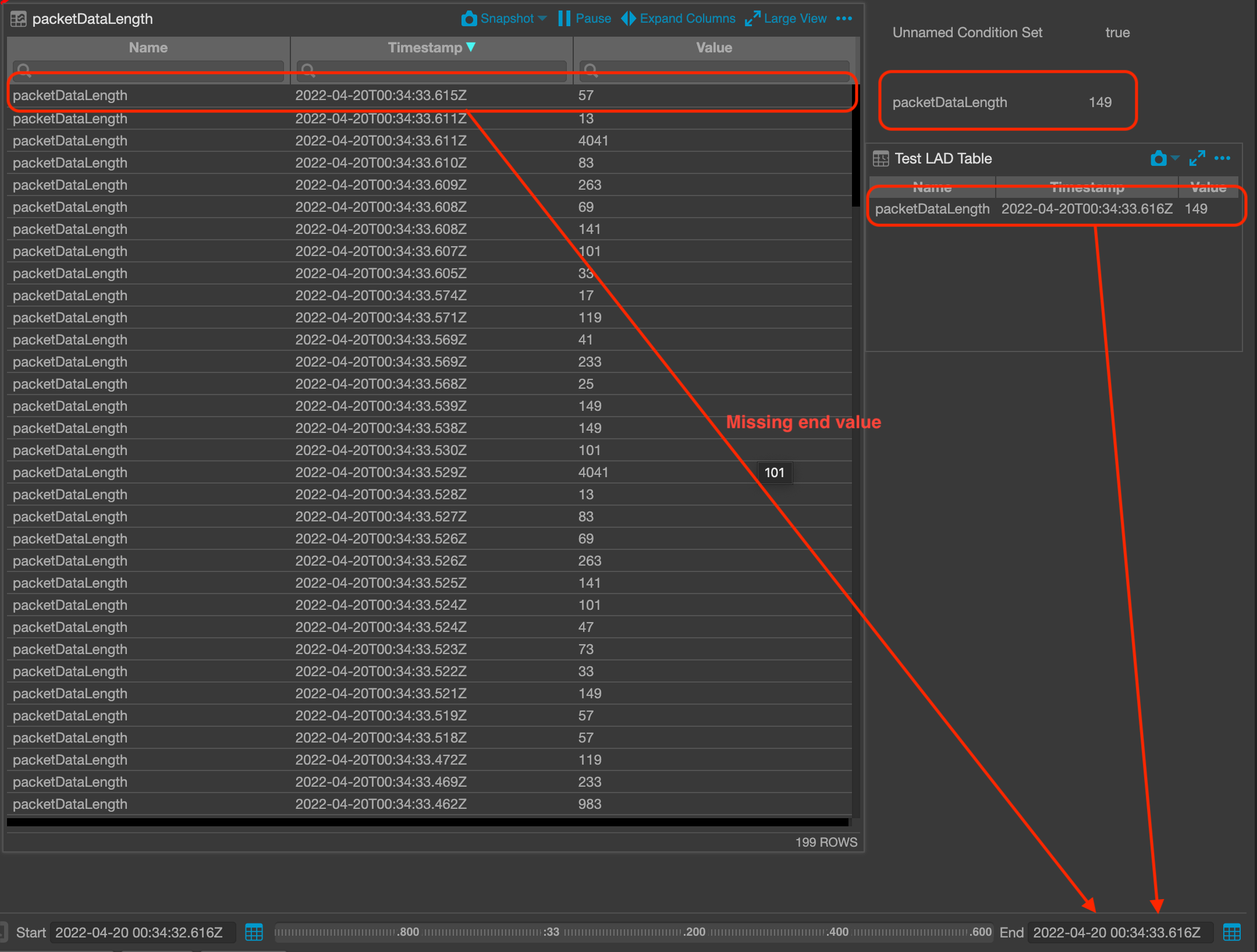Click the time conductor tick at .200
Viewport: 1257px width, 952px height.
[694, 931]
